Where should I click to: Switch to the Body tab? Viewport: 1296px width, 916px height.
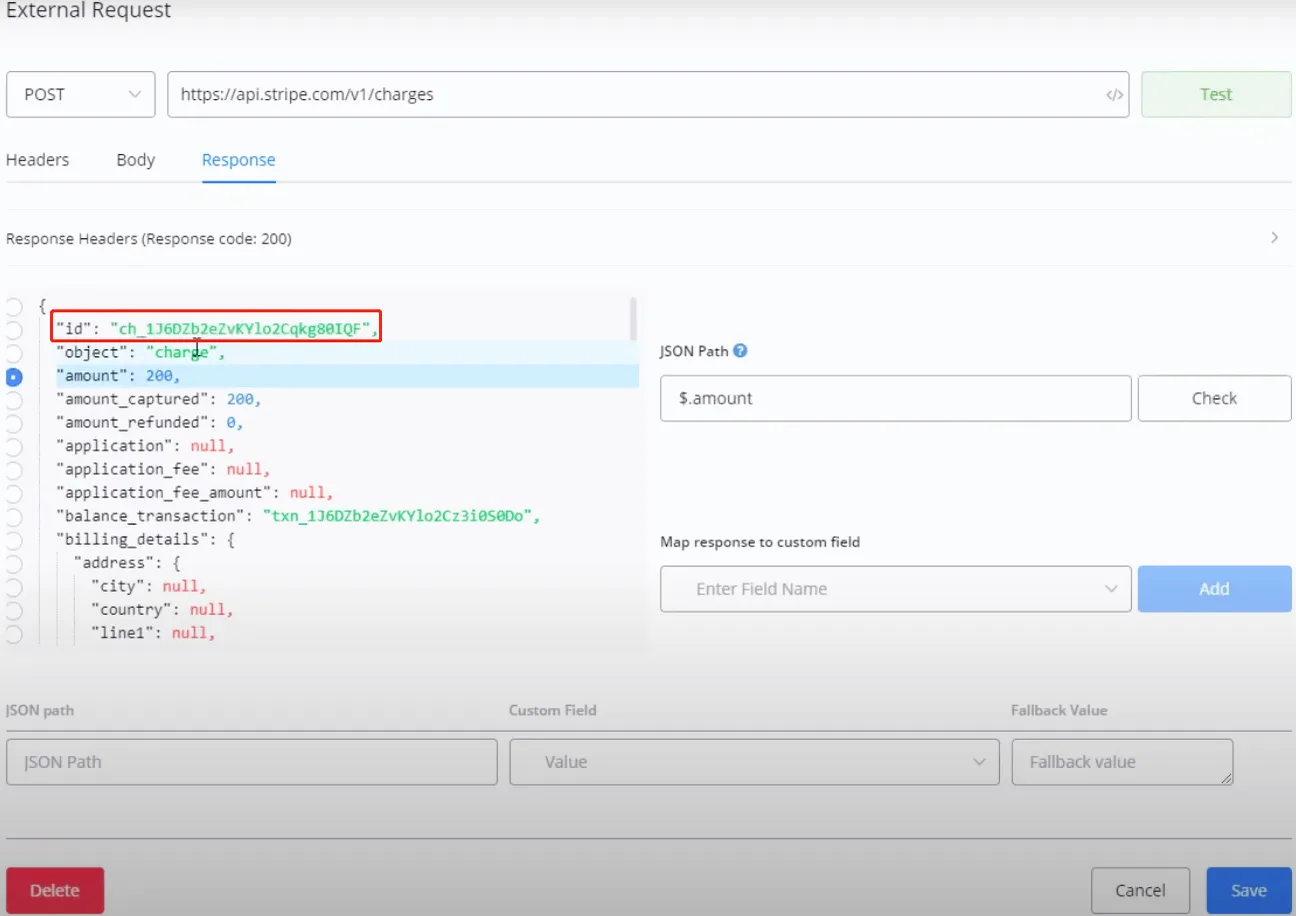click(x=135, y=160)
